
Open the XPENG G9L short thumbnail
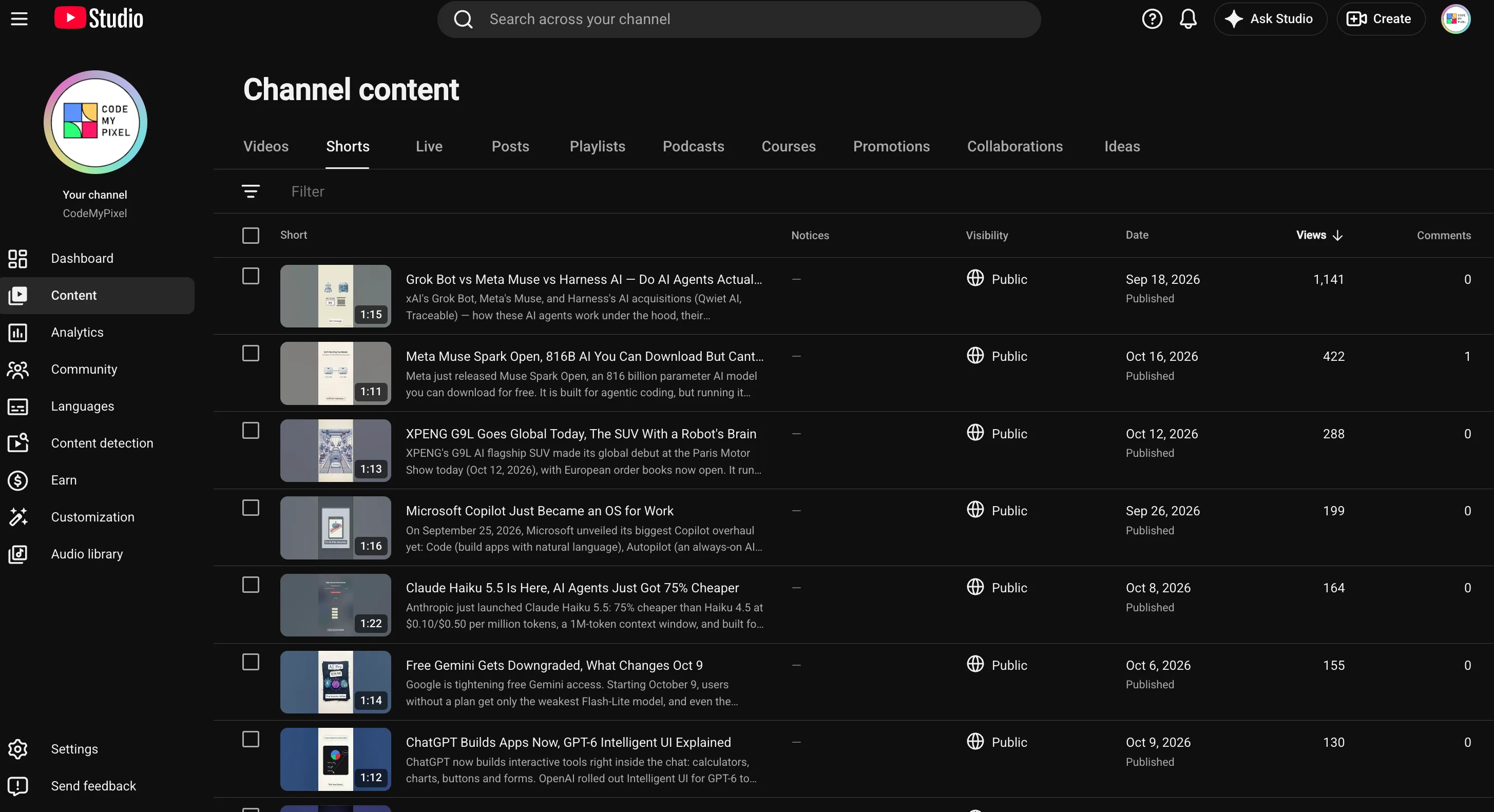[335, 451]
